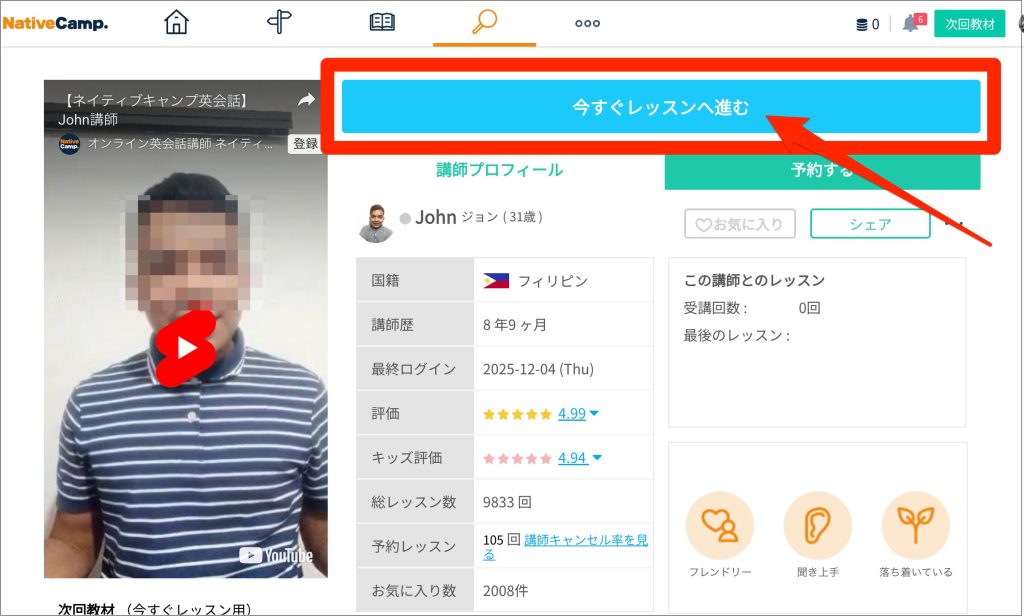Toggle お気に入り to favorite teacher John
The width and height of the screenshot is (1024, 616).
click(x=739, y=223)
